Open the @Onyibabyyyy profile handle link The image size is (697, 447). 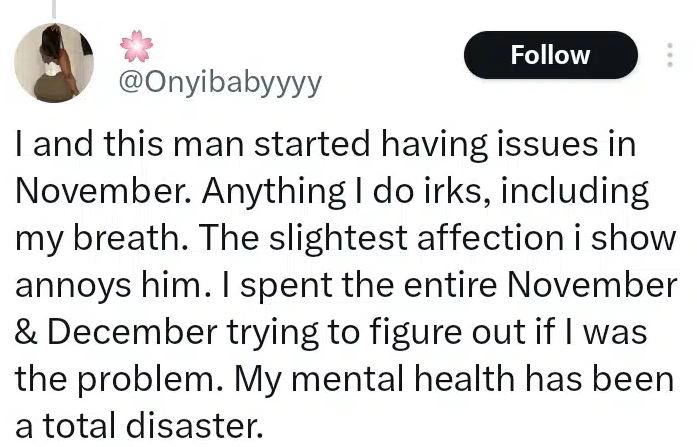(220, 83)
